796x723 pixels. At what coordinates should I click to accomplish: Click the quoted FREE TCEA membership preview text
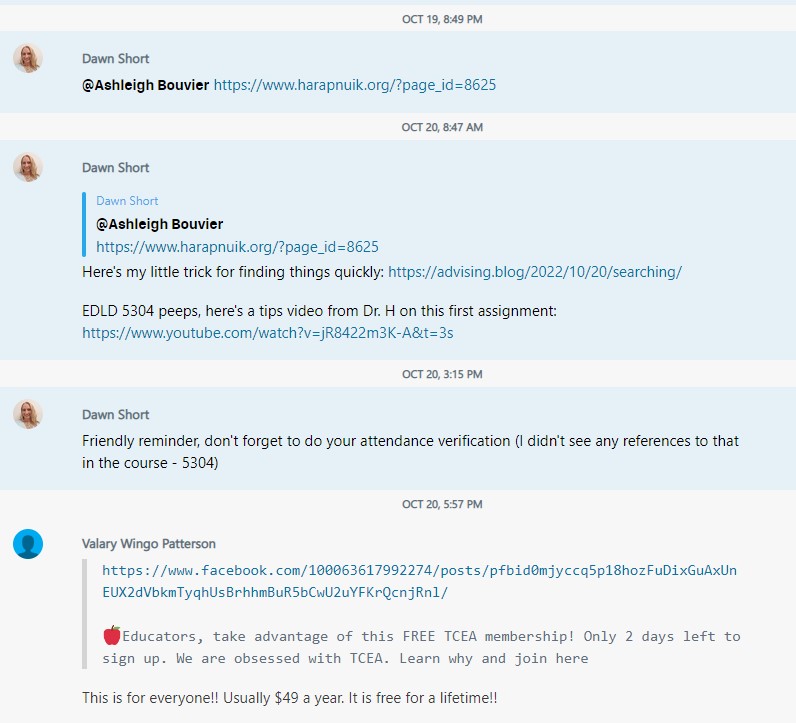pyautogui.click(x=421, y=647)
